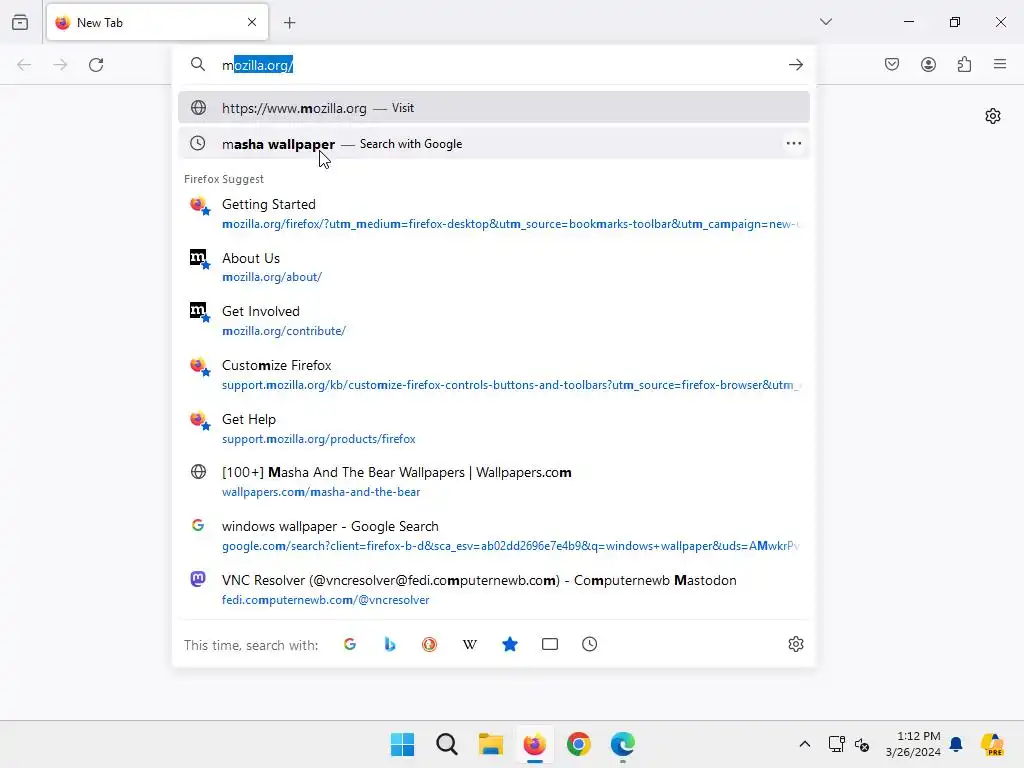The image size is (1024, 768).
Task: Open the About Us bookmark suggestion
Action: 494,267
